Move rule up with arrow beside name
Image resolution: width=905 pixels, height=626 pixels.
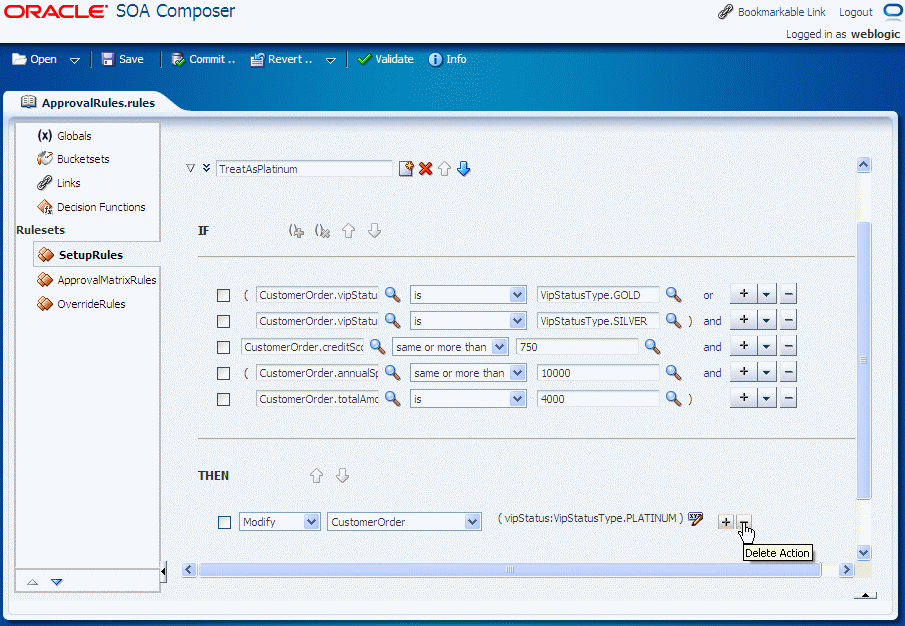click(x=444, y=168)
